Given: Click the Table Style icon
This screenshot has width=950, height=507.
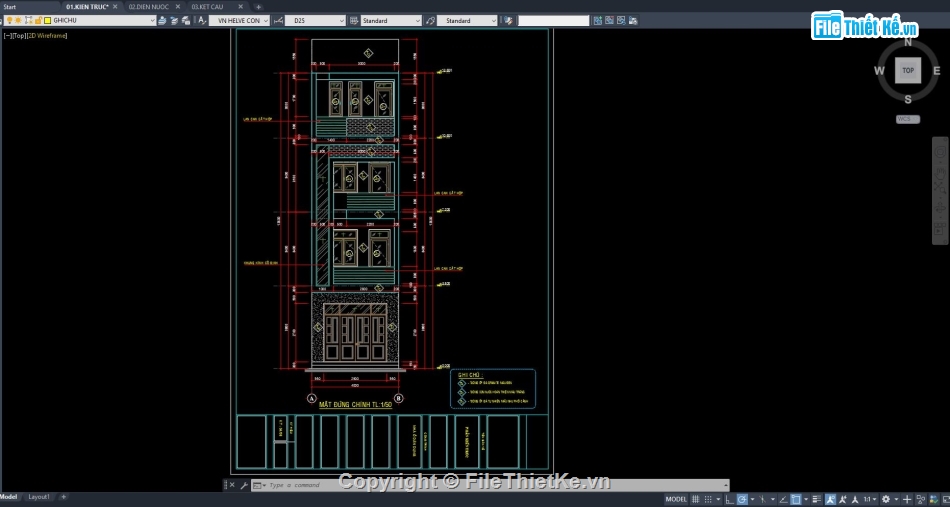Looking at the screenshot, I should click(354, 20).
